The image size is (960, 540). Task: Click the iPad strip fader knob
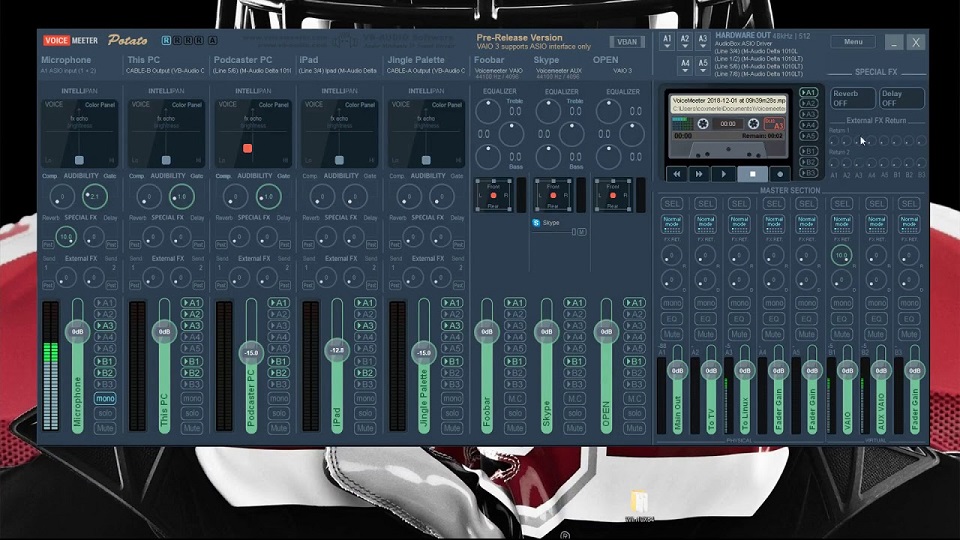point(337,350)
